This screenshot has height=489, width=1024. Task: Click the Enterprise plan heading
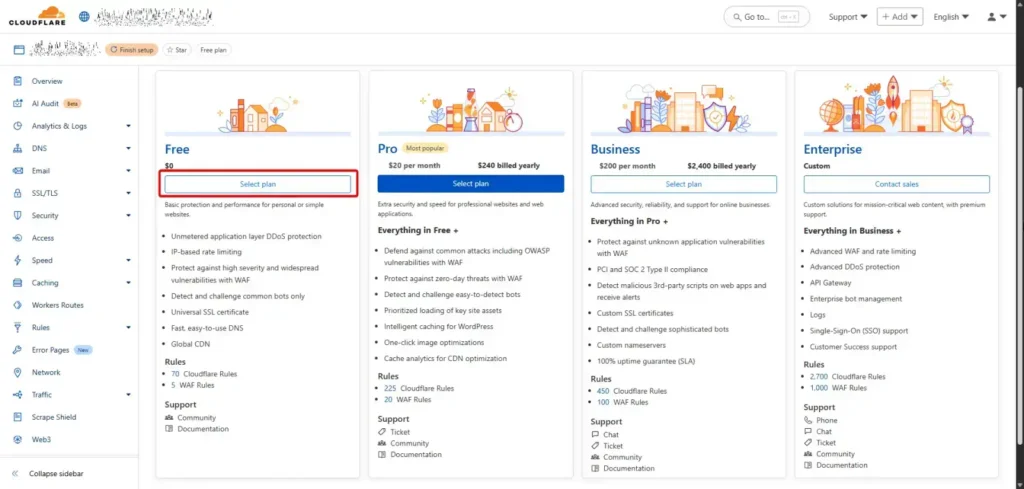(833, 150)
